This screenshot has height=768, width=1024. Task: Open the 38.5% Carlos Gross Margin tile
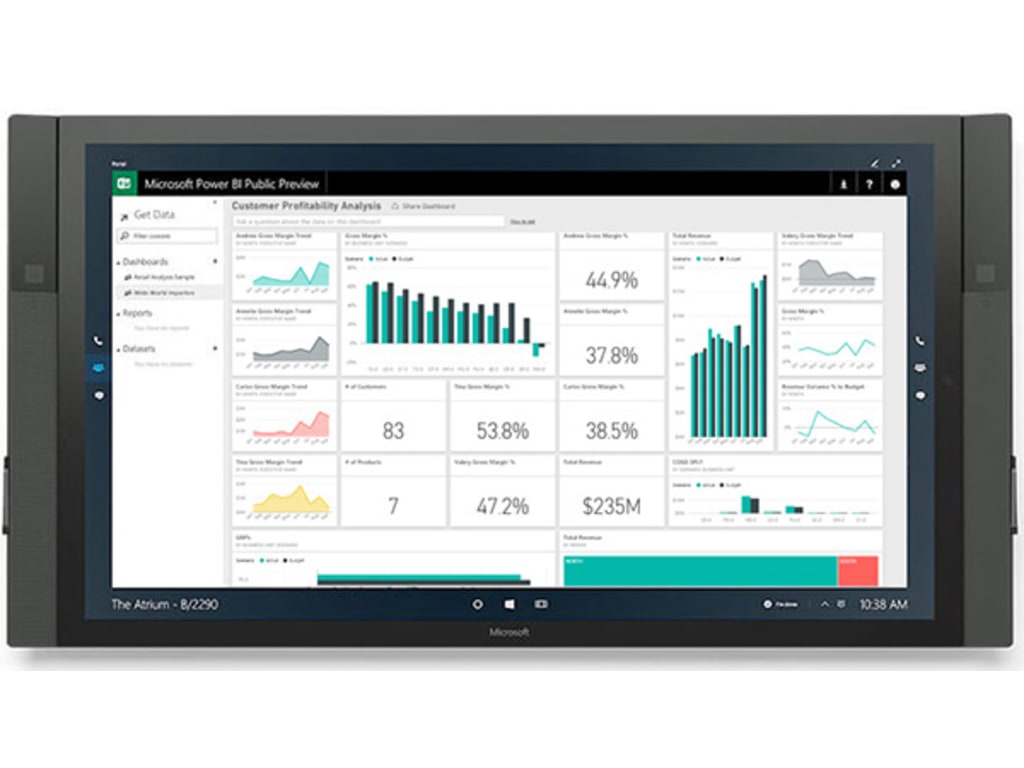[x=611, y=416]
